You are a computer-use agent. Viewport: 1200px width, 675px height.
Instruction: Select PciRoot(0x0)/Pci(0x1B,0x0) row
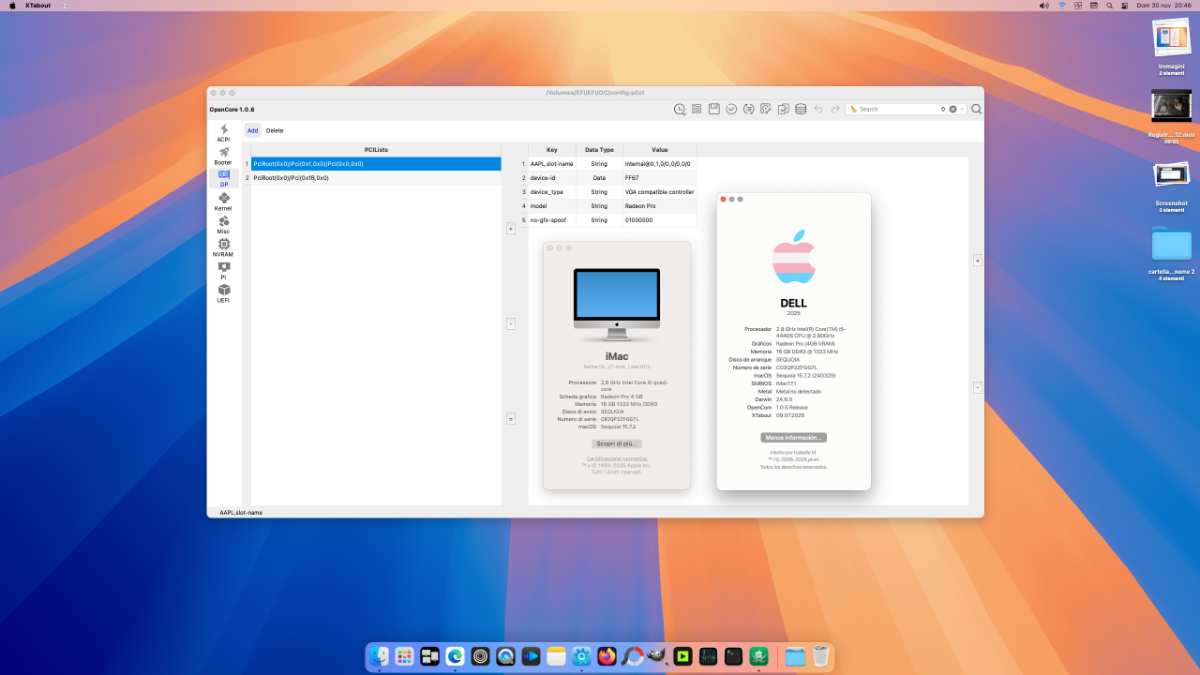coord(376,178)
